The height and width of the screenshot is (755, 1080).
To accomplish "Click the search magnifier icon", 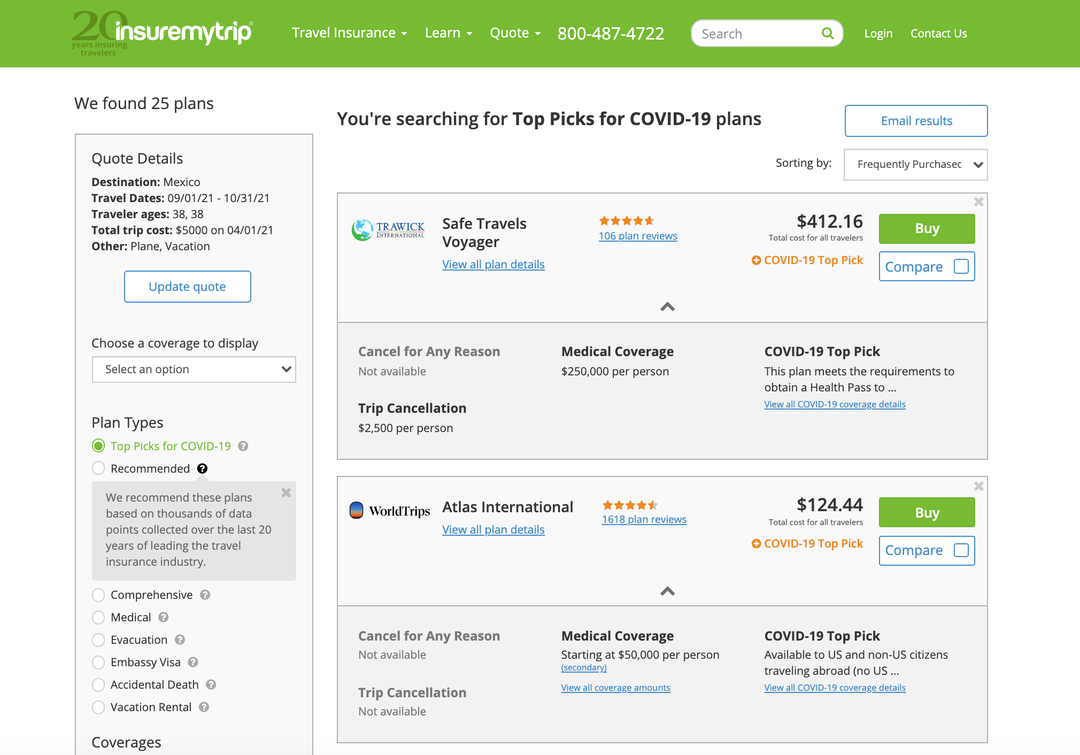I will (828, 33).
